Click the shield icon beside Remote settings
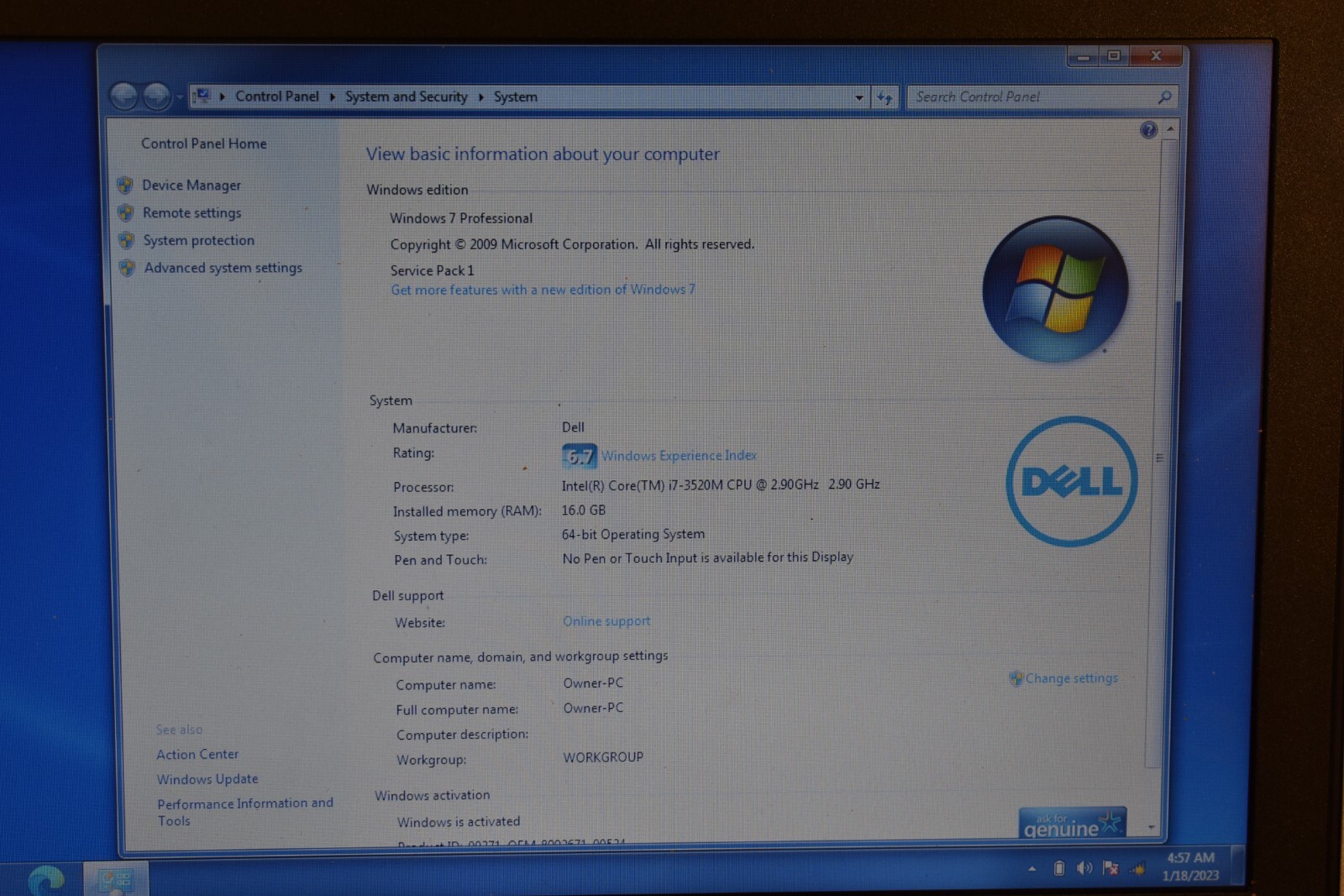 point(126,213)
